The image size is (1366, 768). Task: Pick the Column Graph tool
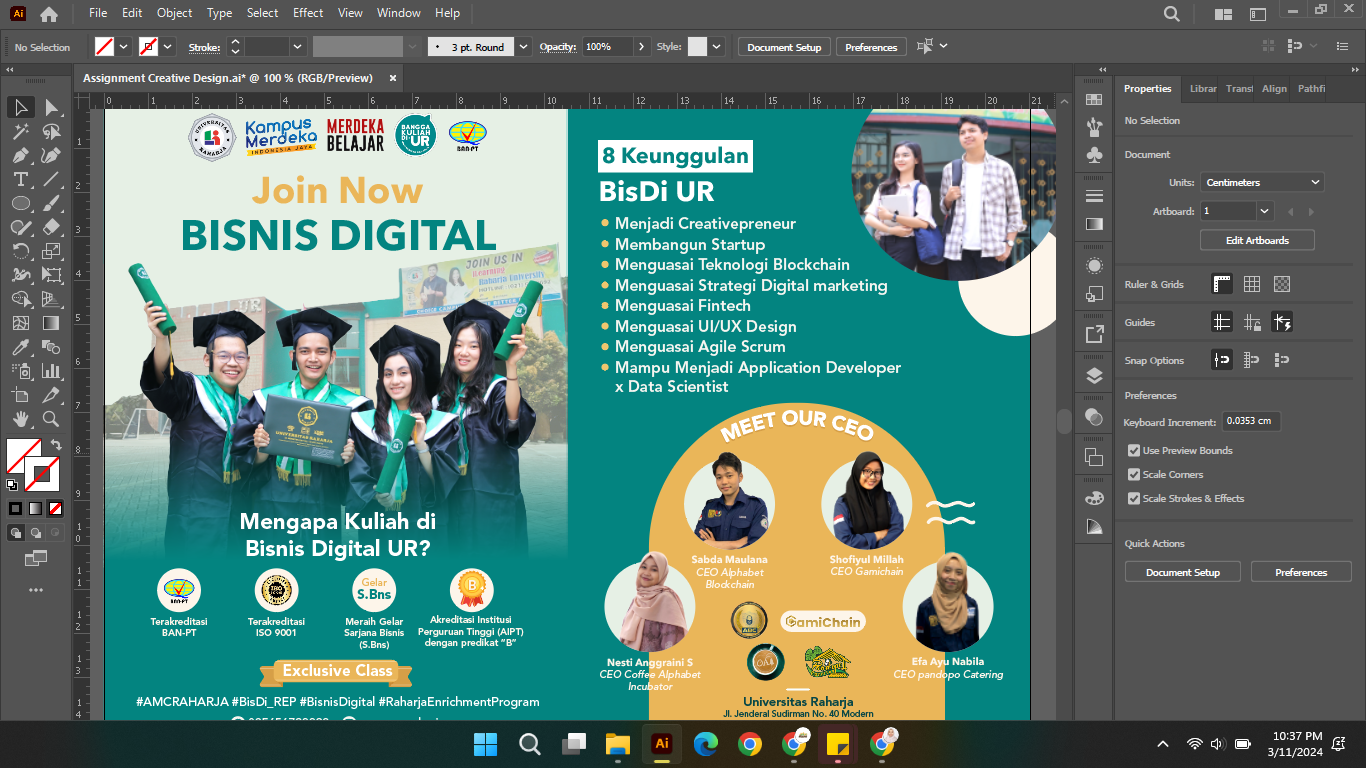[51, 371]
